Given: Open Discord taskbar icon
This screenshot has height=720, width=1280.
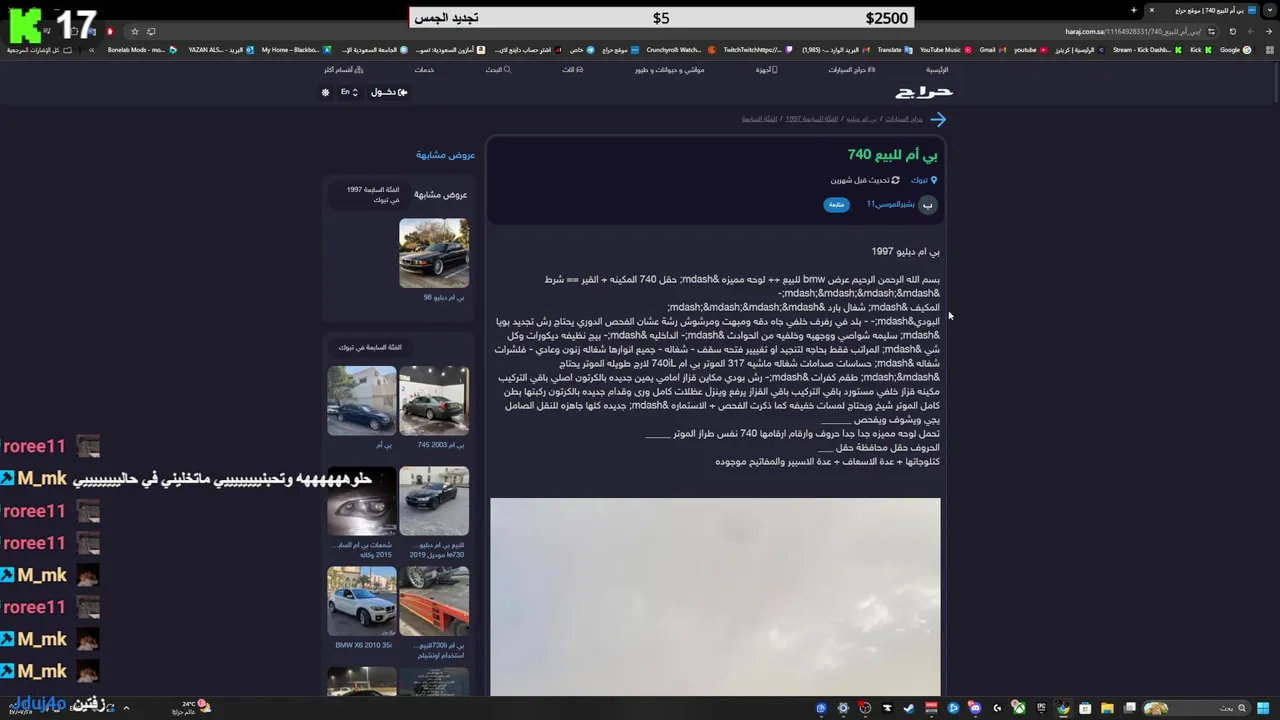Looking at the screenshot, I should click(x=975, y=708).
